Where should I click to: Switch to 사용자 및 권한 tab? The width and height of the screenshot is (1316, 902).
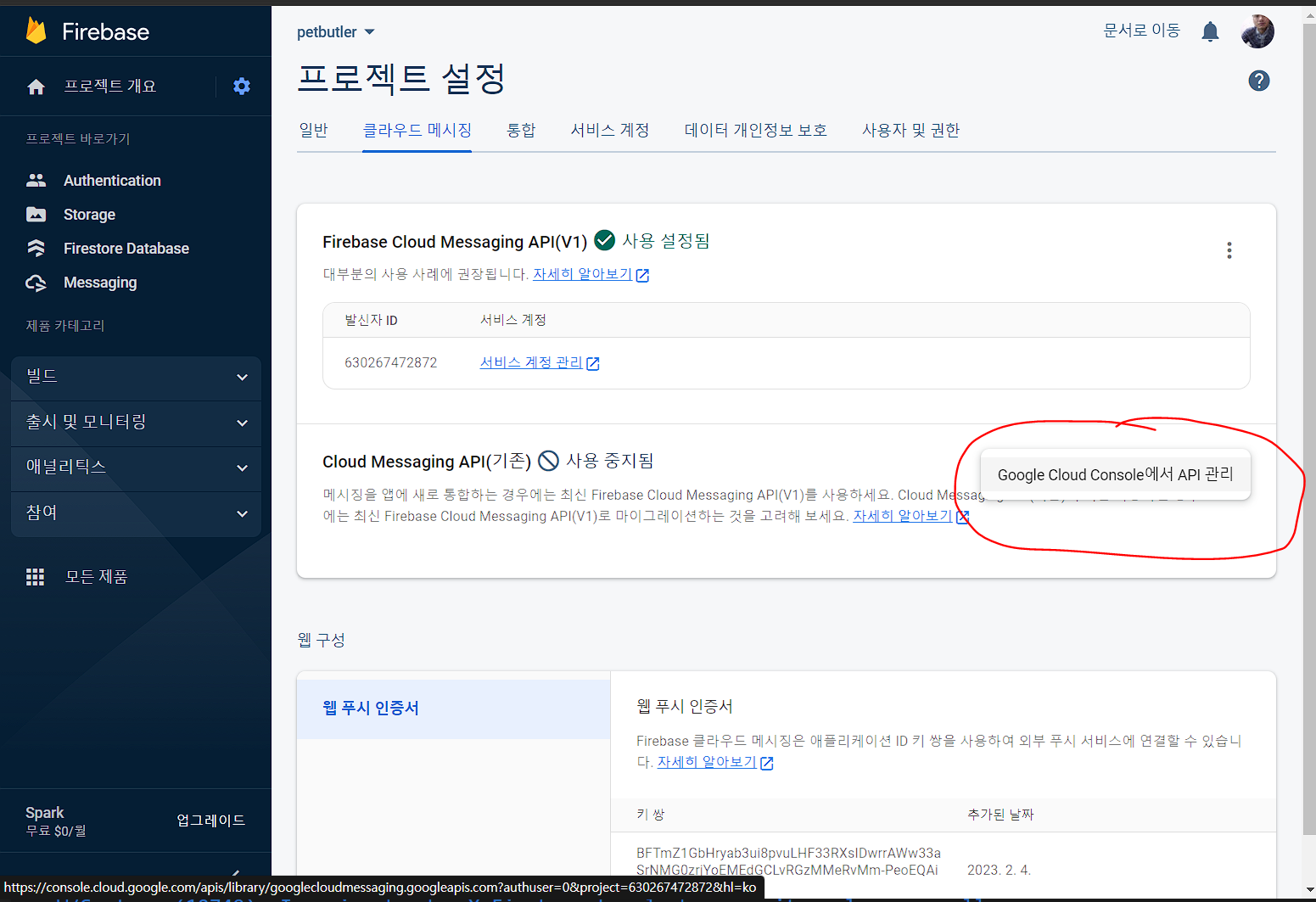(x=910, y=130)
